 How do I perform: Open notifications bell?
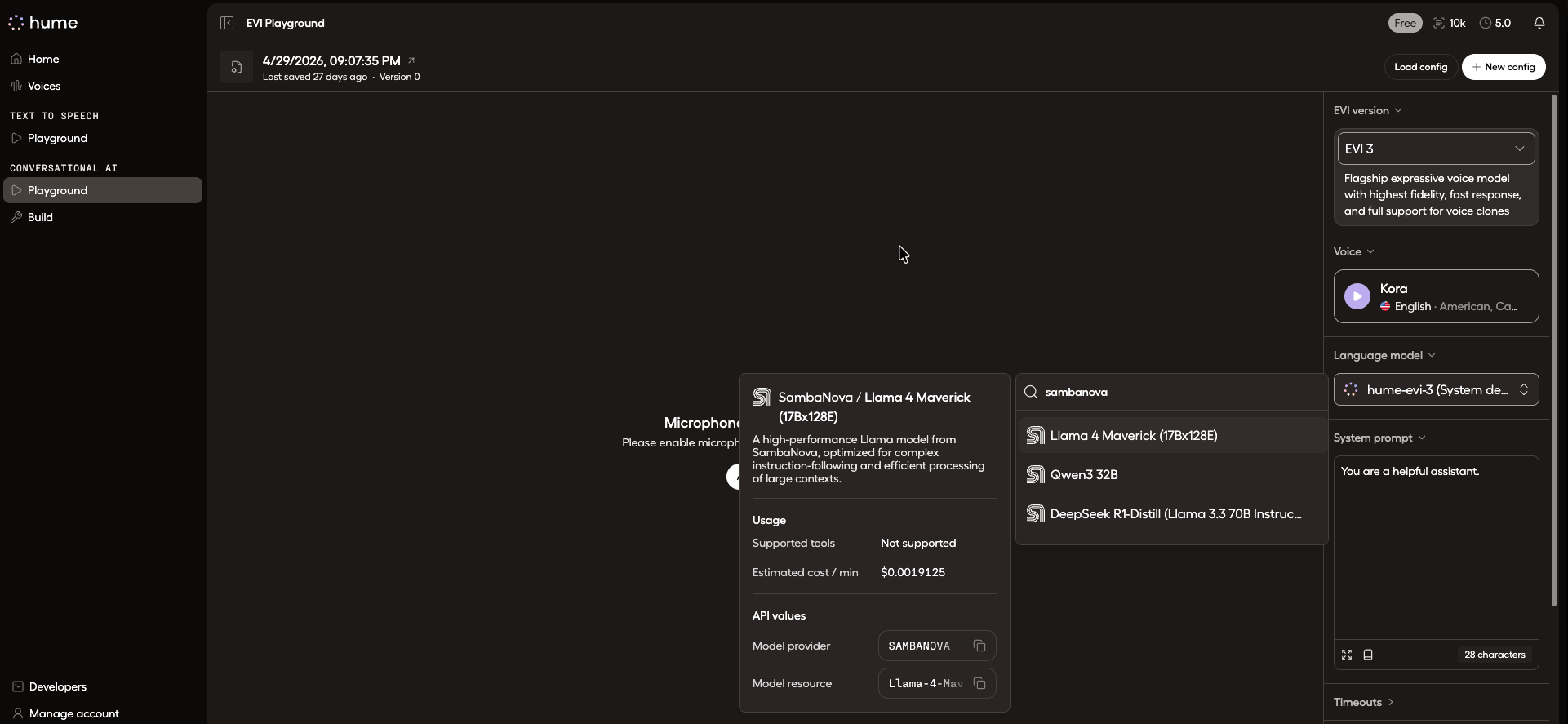1539,23
